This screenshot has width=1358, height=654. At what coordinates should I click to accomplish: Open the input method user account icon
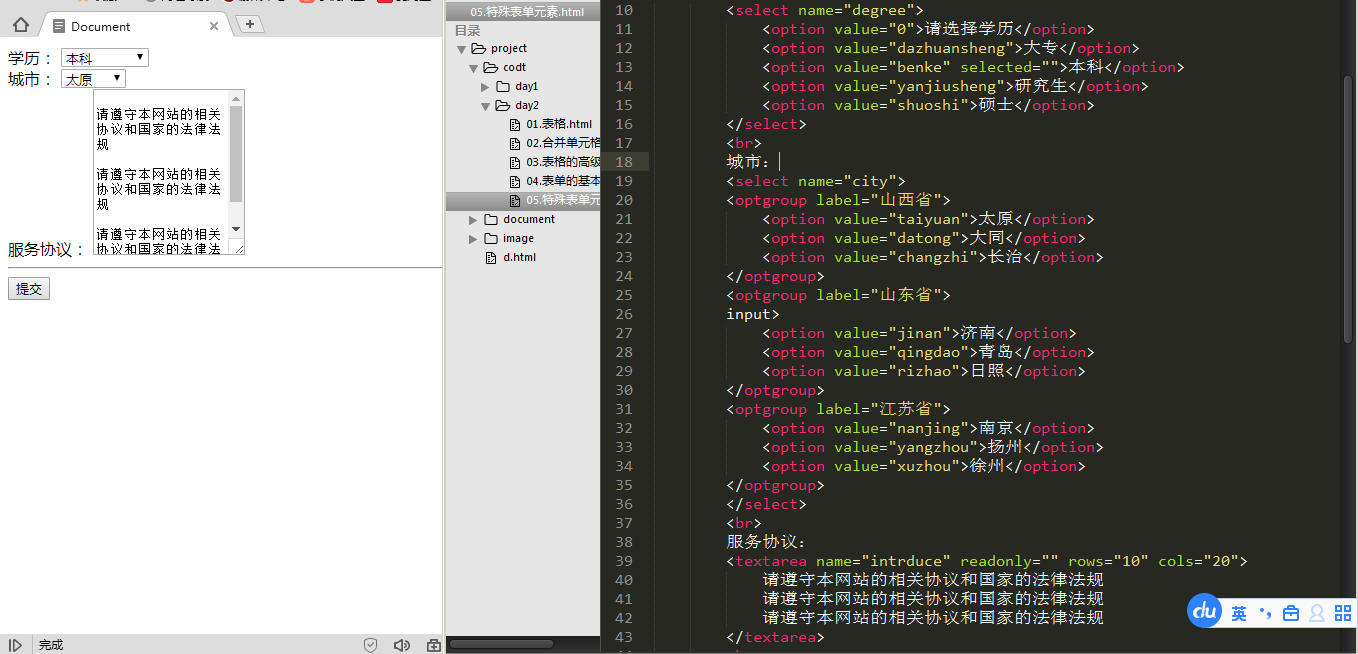pyautogui.click(x=1317, y=613)
